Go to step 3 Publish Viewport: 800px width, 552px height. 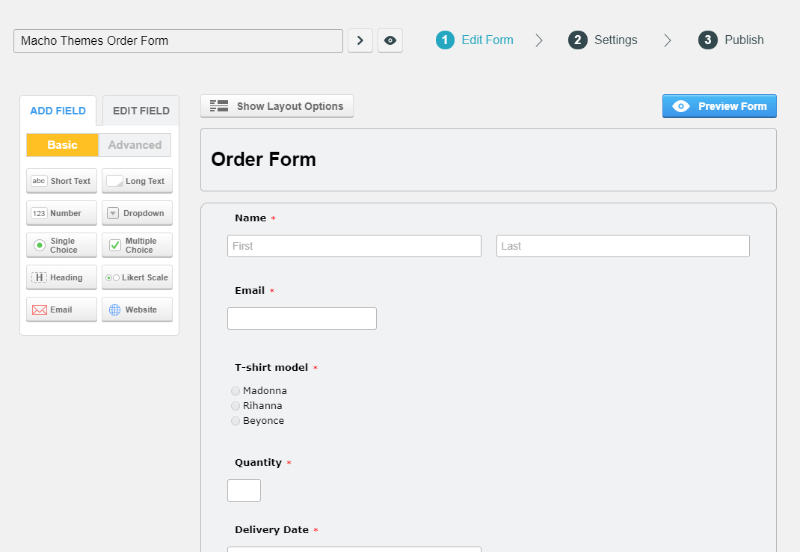point(731,40)
